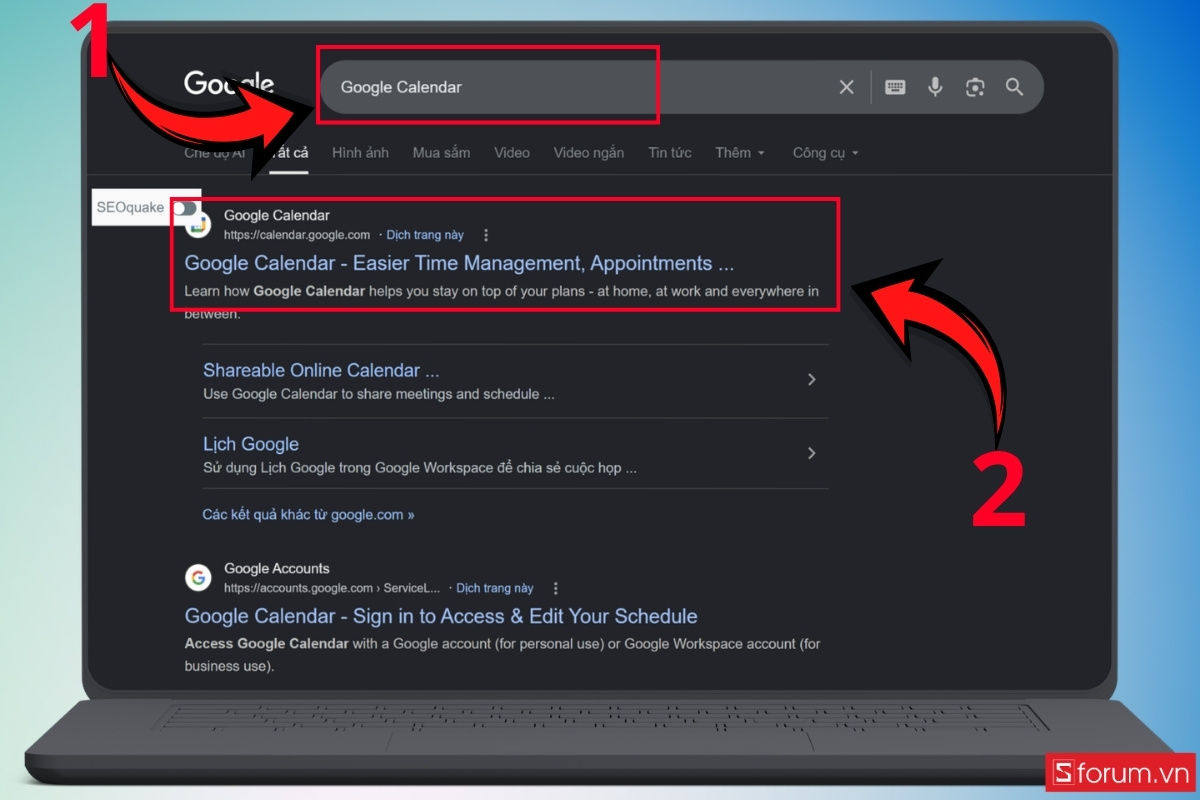The height and width of the screenshot is (800, 1200).
Task: Click Dịch trang này for calendar.google.com
Action: pos(425,235)
